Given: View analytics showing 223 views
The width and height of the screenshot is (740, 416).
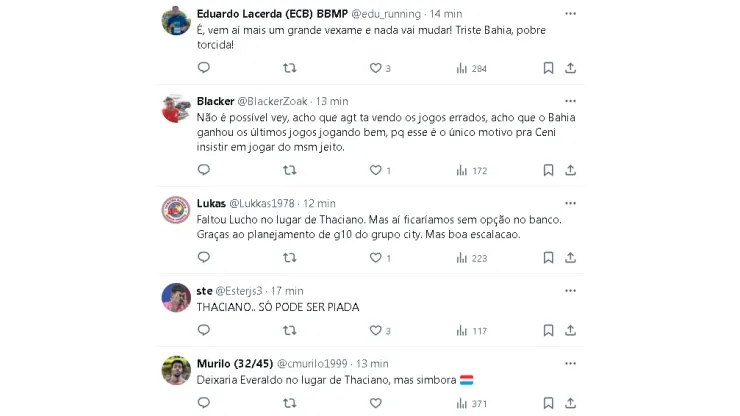Looking at the screenshot, I should tap(471, 258).
